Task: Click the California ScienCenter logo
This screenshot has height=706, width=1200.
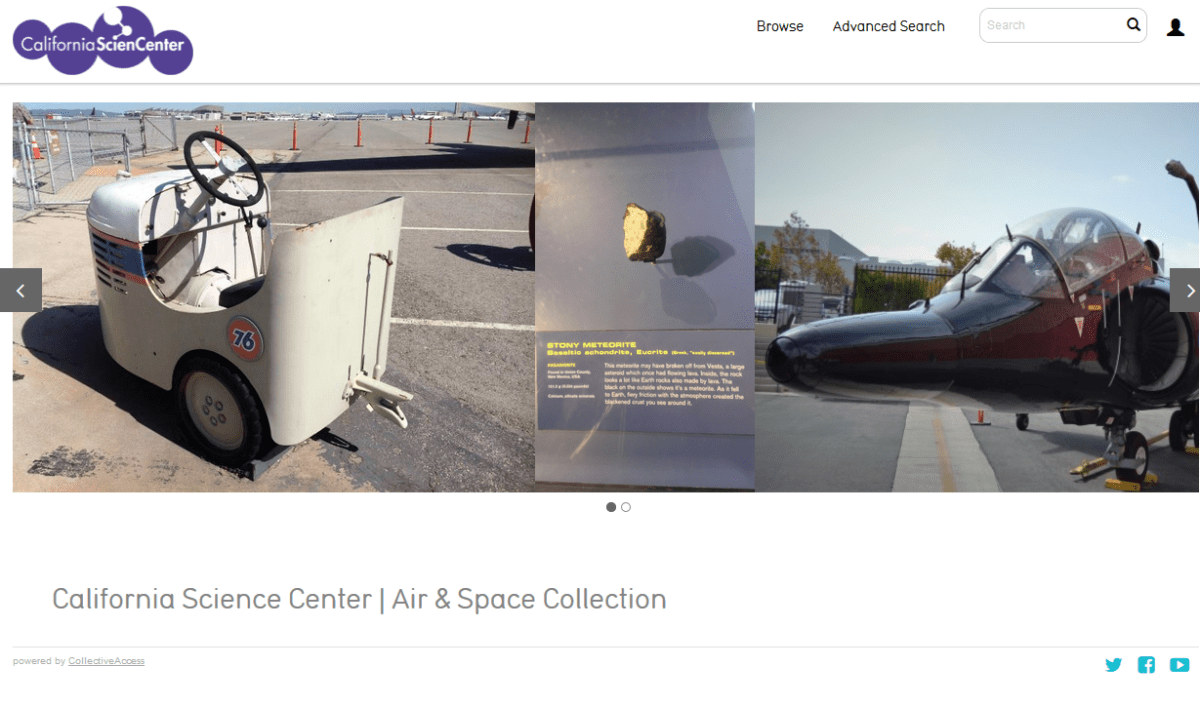Action: (103, 40)
